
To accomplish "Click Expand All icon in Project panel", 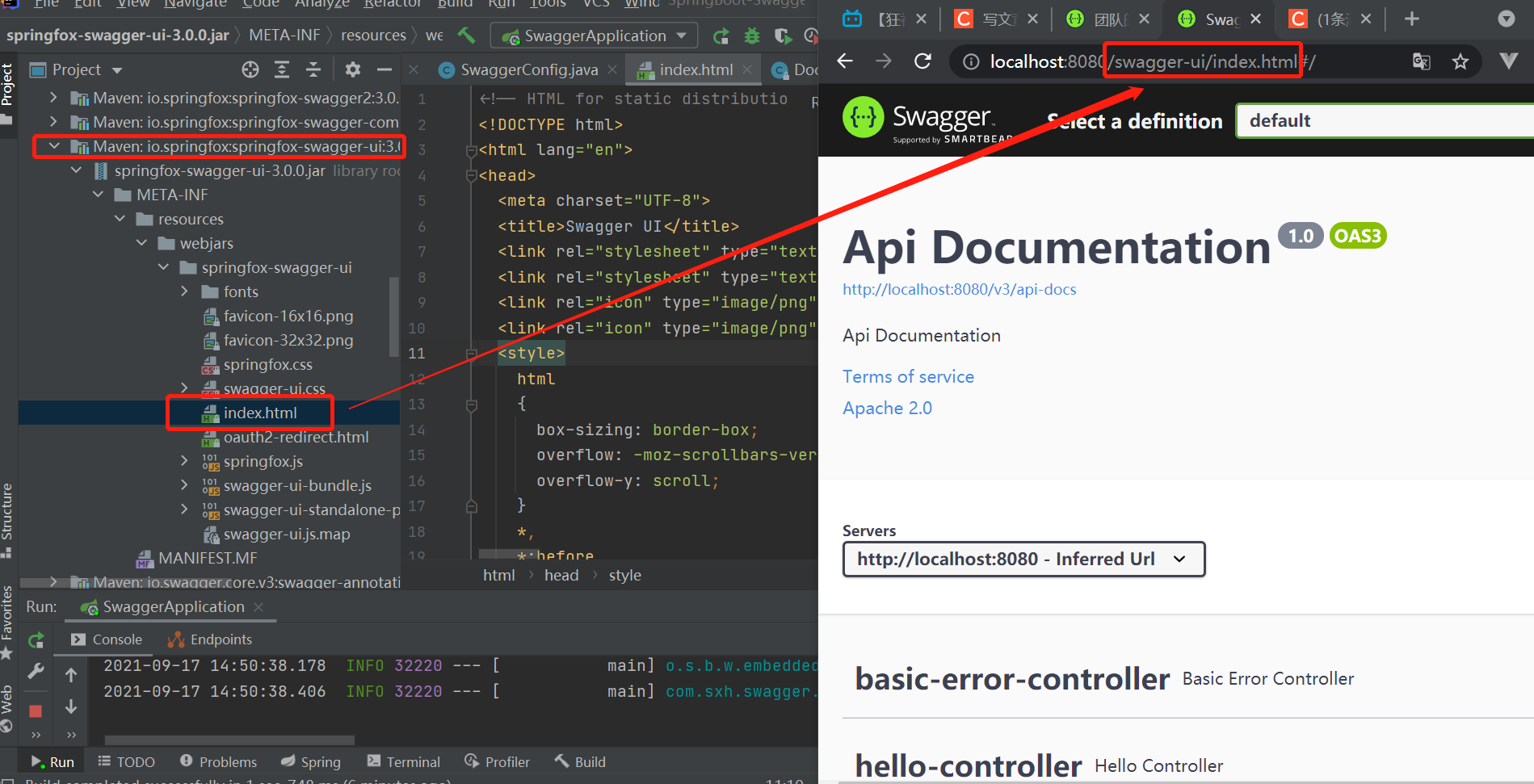I will (282, 69).
